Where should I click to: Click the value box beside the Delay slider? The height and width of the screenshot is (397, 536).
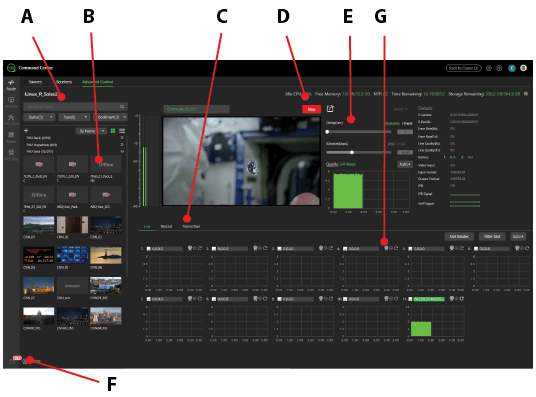click(x=405, y=132)
